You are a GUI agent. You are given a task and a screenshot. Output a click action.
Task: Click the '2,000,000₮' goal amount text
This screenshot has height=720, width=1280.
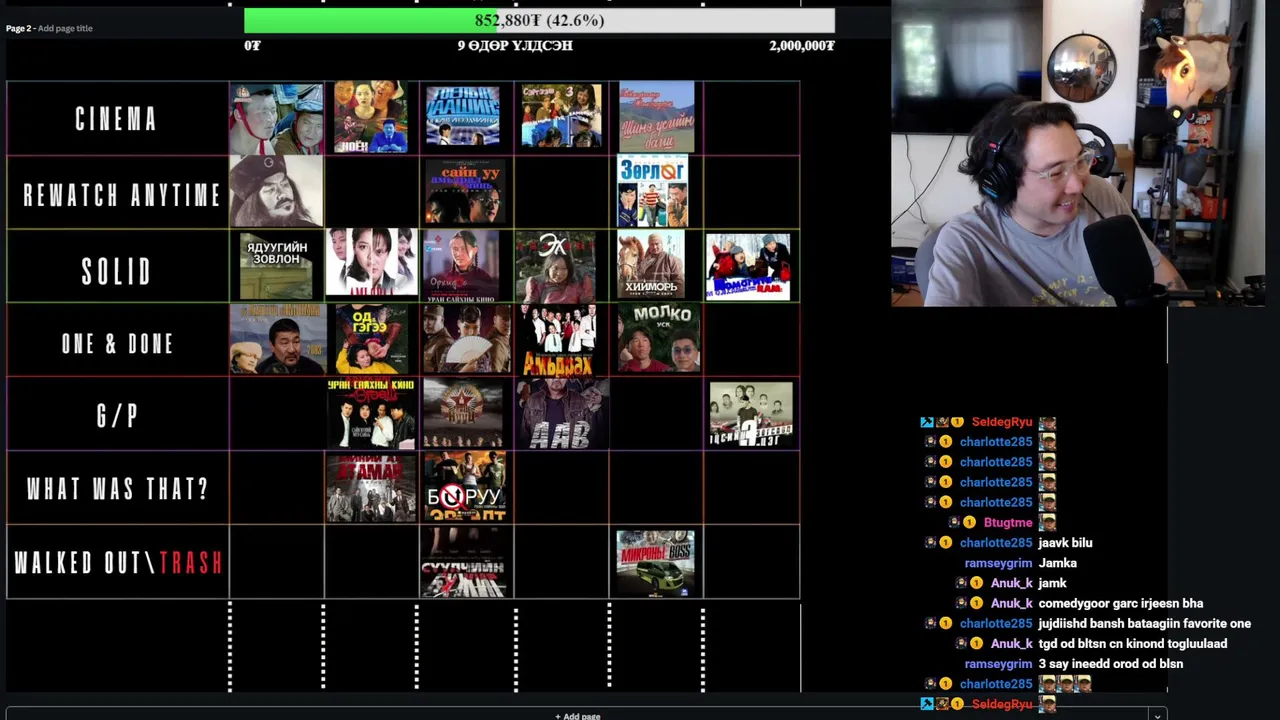point(802,46)
